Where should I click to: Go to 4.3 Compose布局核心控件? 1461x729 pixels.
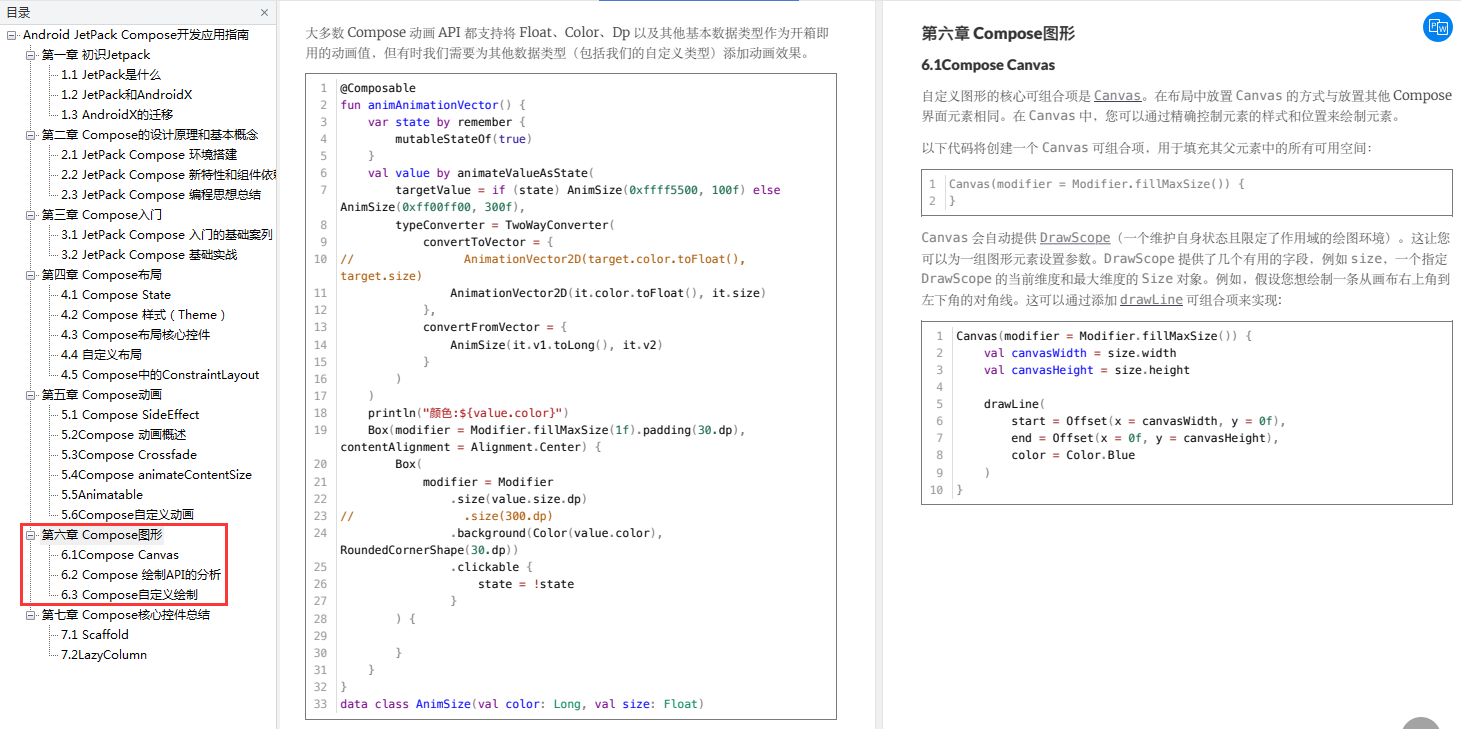pyautogui.click(x=136, y=335)
